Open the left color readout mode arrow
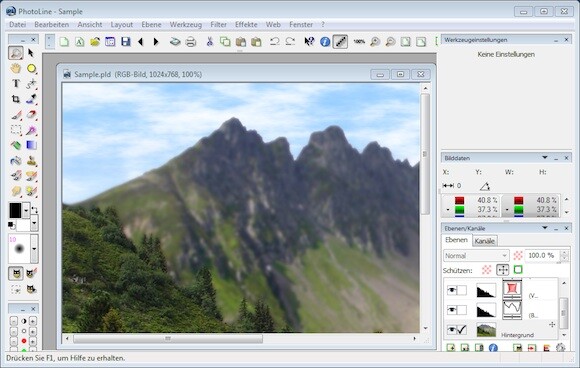The image size is (580, 368). (x=448, y=210)
